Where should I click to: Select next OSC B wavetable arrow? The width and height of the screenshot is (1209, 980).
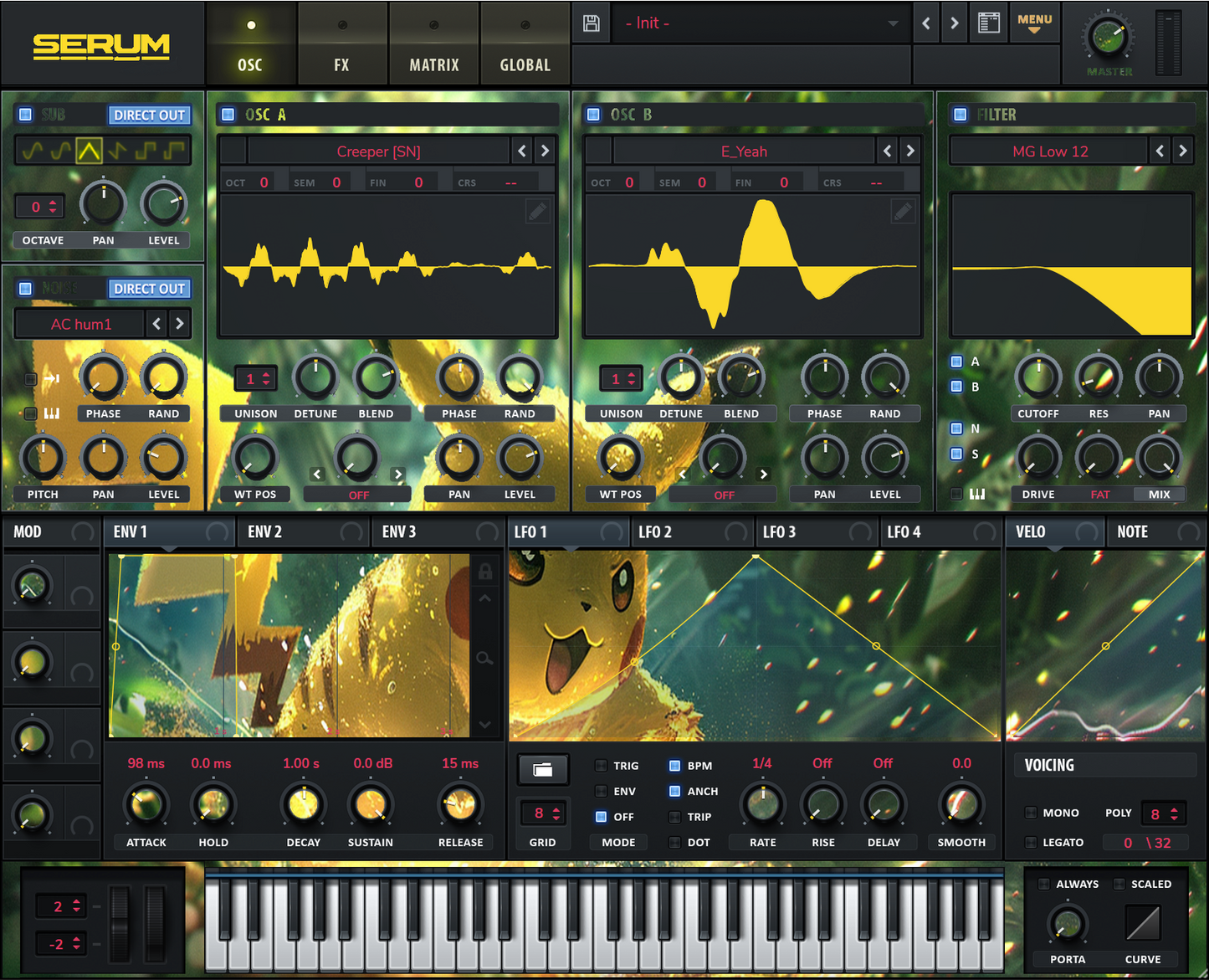click(910, 151)
